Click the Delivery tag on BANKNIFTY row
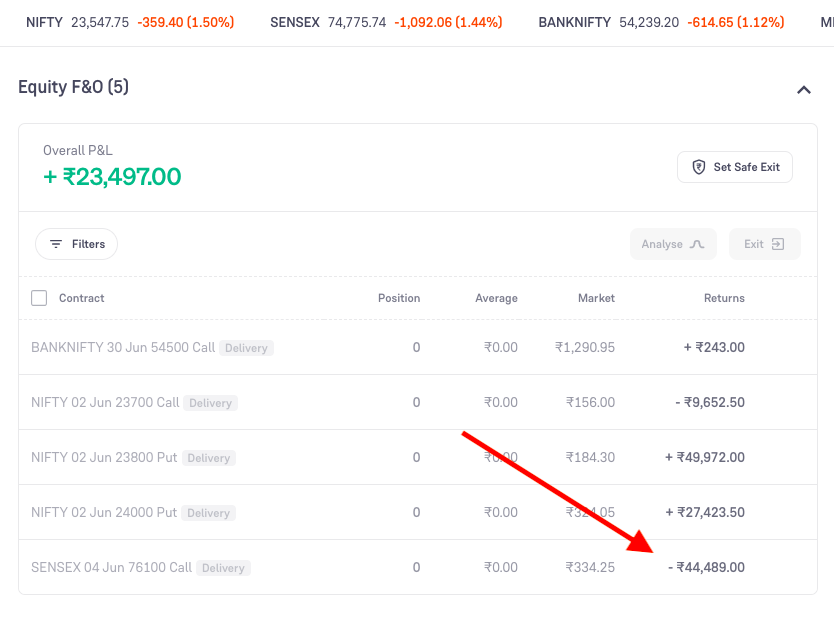Viewport: 834px width, 622px height. [246, 348]
